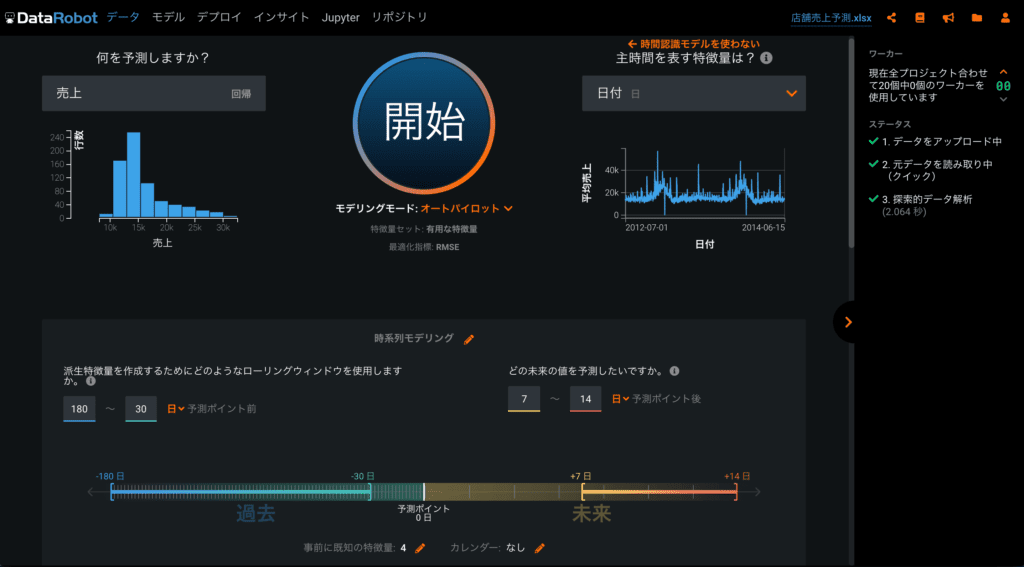This screenshot has height=567, width=1024.
Task: Click the DataRobot logo
Action: [x=51, y=18]
